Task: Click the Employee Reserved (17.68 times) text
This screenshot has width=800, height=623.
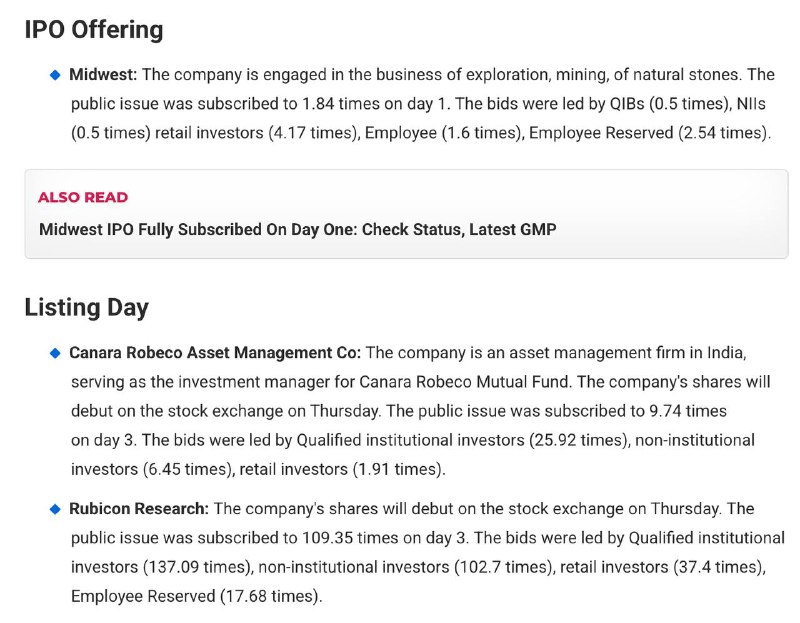Action: pos(196,596)
